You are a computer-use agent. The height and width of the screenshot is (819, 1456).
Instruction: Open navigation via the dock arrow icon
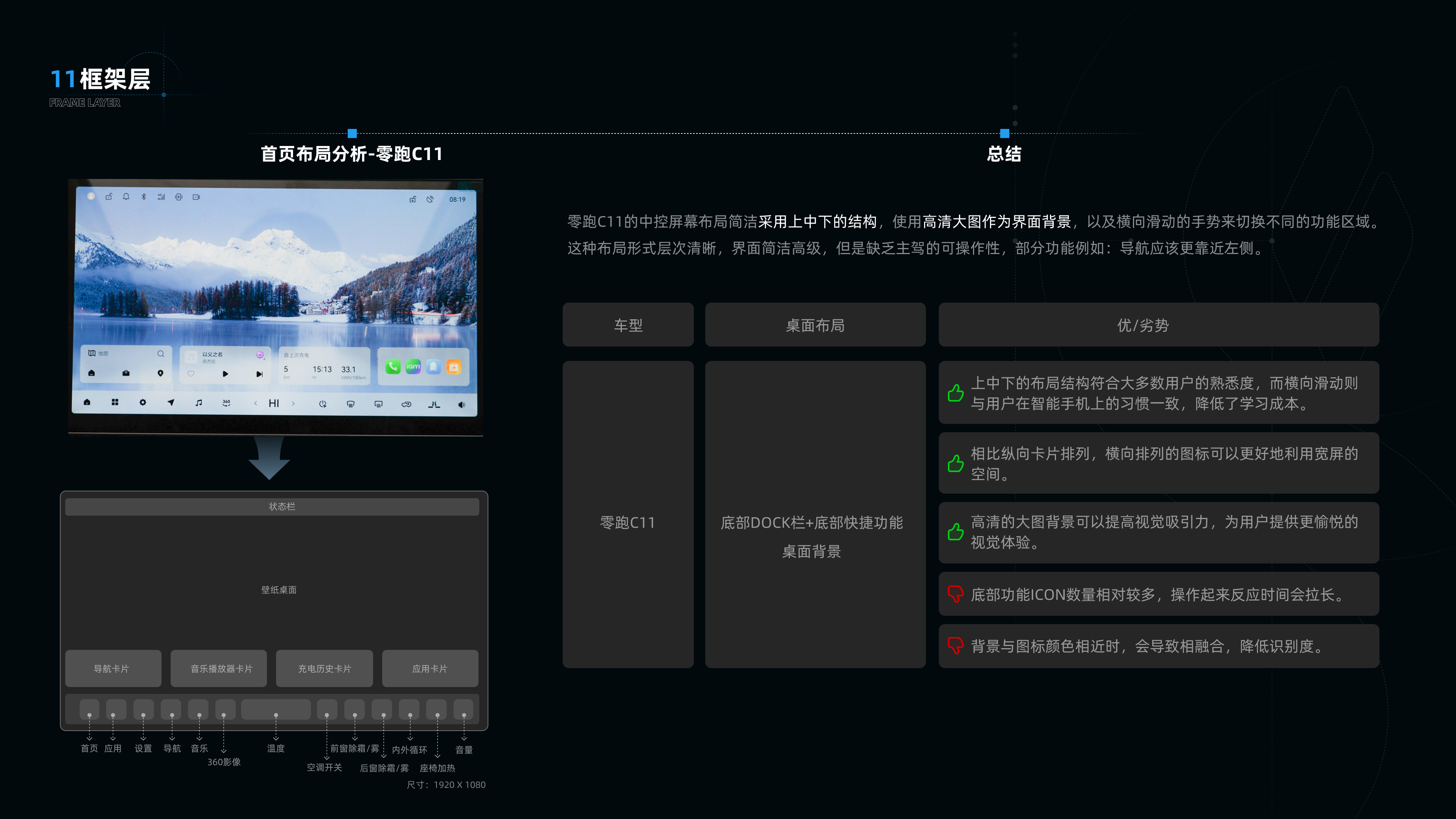(x=171, y=402)
